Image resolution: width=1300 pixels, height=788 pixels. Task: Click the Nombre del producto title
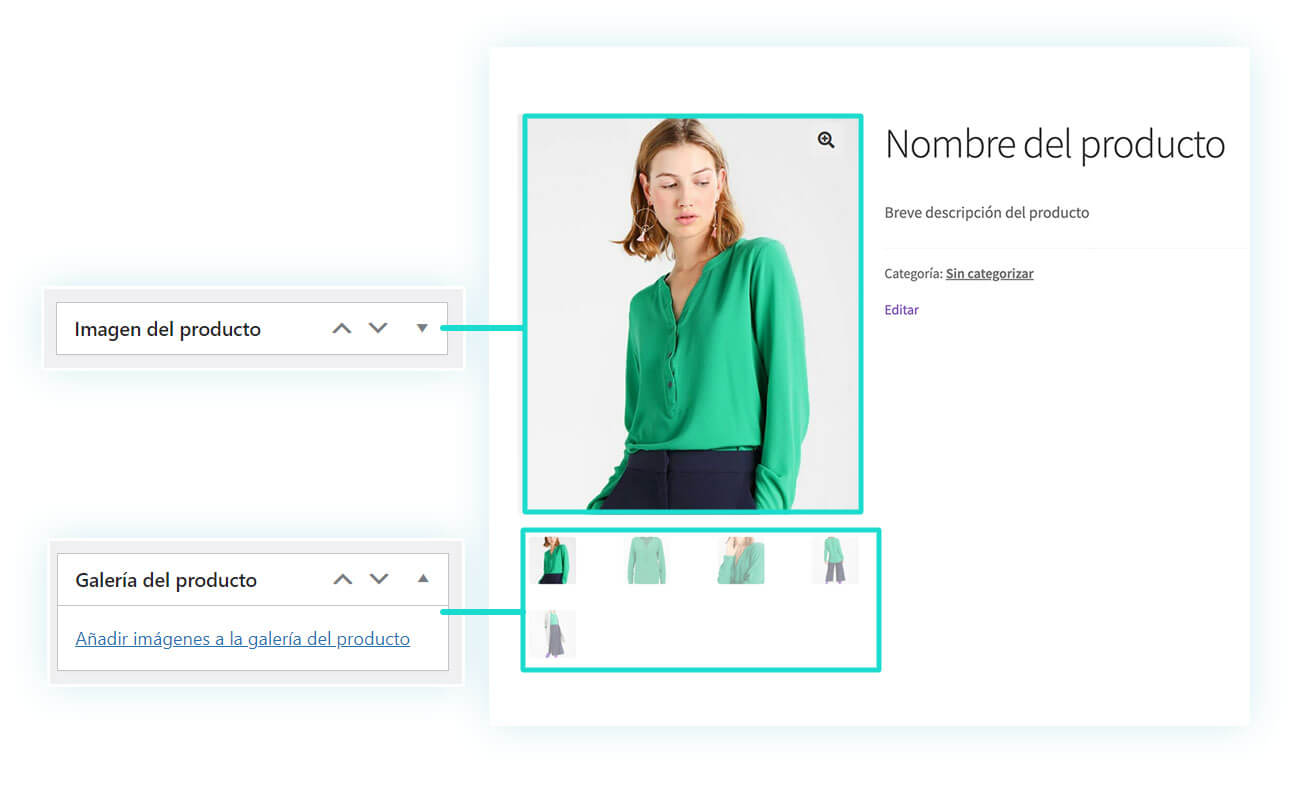[x=1055, y=145]
